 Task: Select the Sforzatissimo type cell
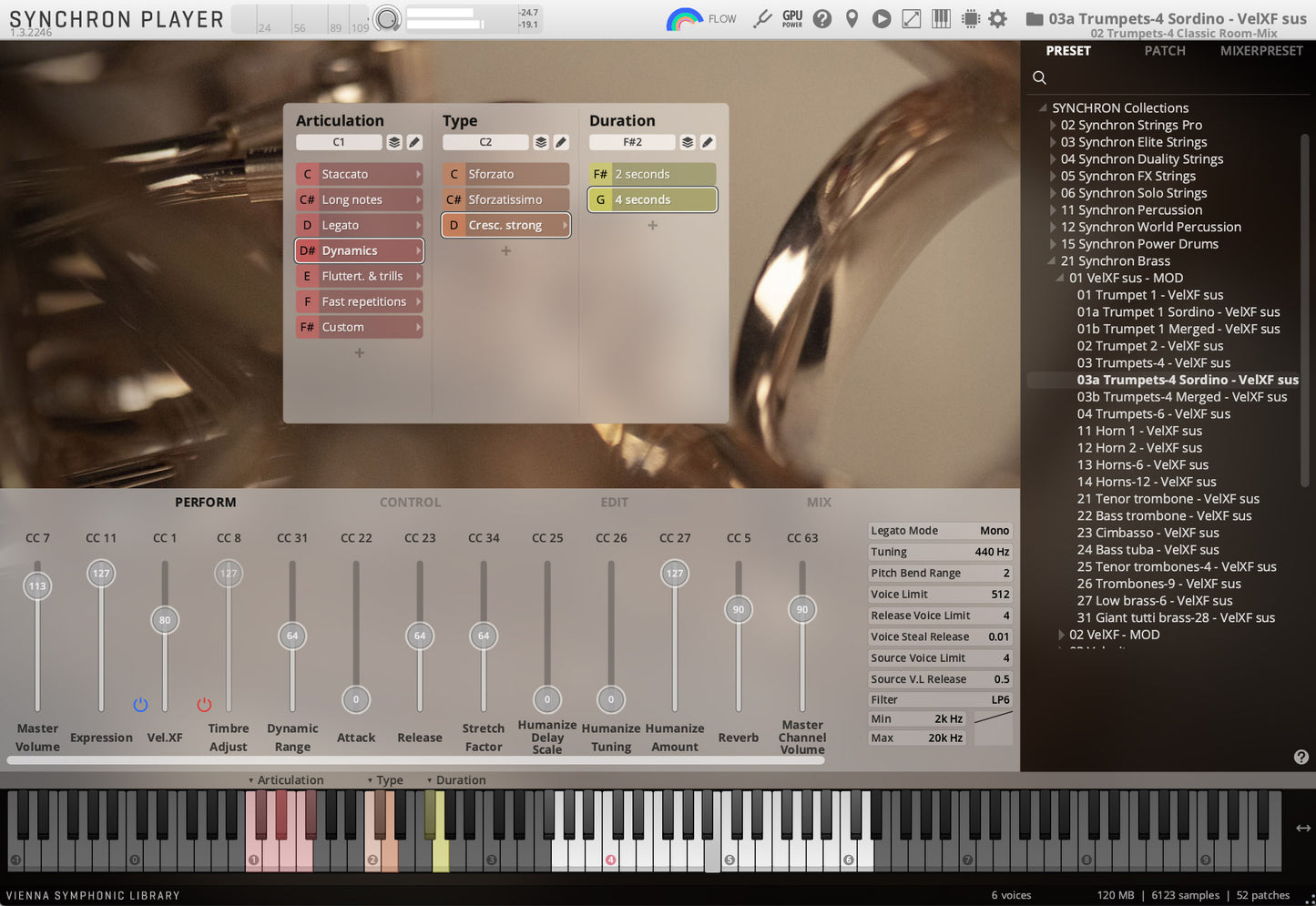(x=505, y=199)
